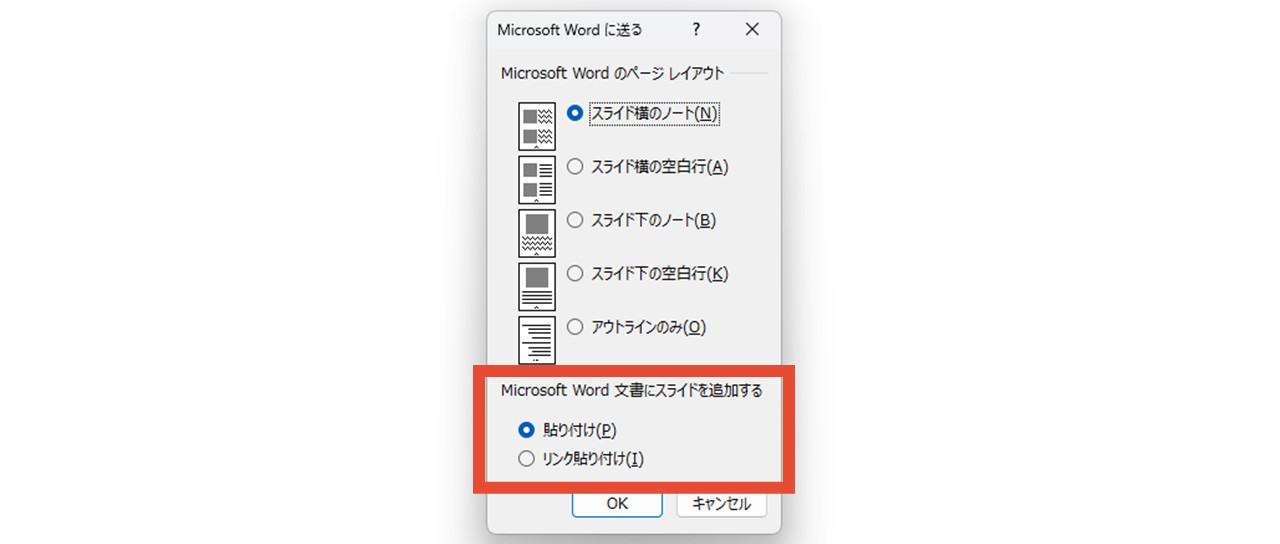This screenshot has height=544, width=1280.
Task: Choose the スライド下のノート(B) layout option
Action: (641, 220)
